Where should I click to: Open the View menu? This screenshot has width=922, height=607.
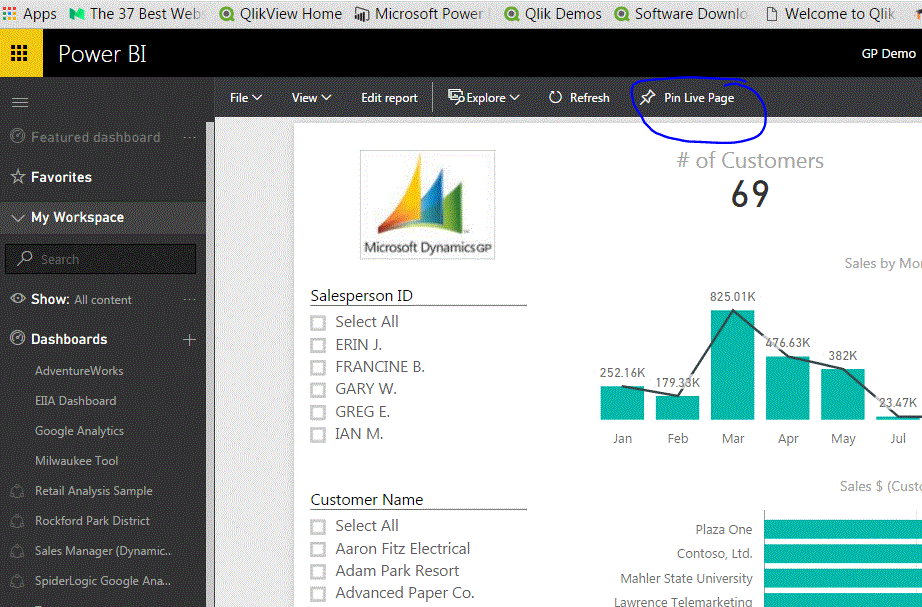[310, 97]
